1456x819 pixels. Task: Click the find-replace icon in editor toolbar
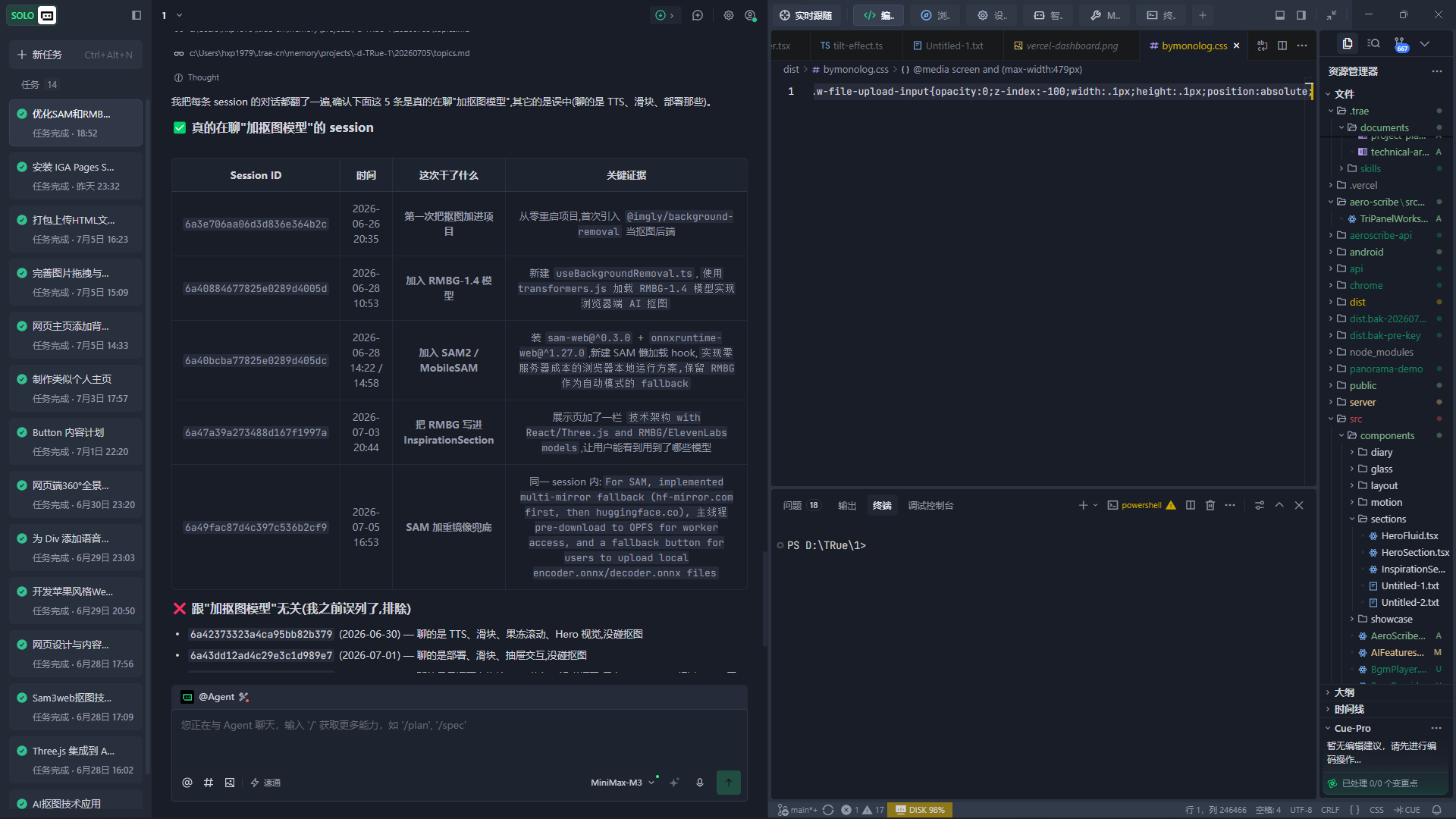(x=1263, y=45)
